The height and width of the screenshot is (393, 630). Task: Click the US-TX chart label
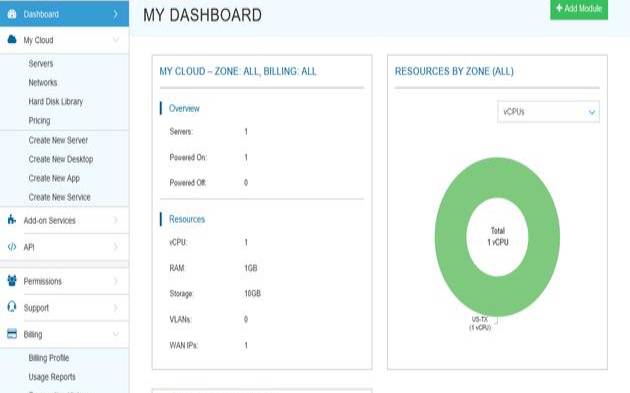point(480,323)
